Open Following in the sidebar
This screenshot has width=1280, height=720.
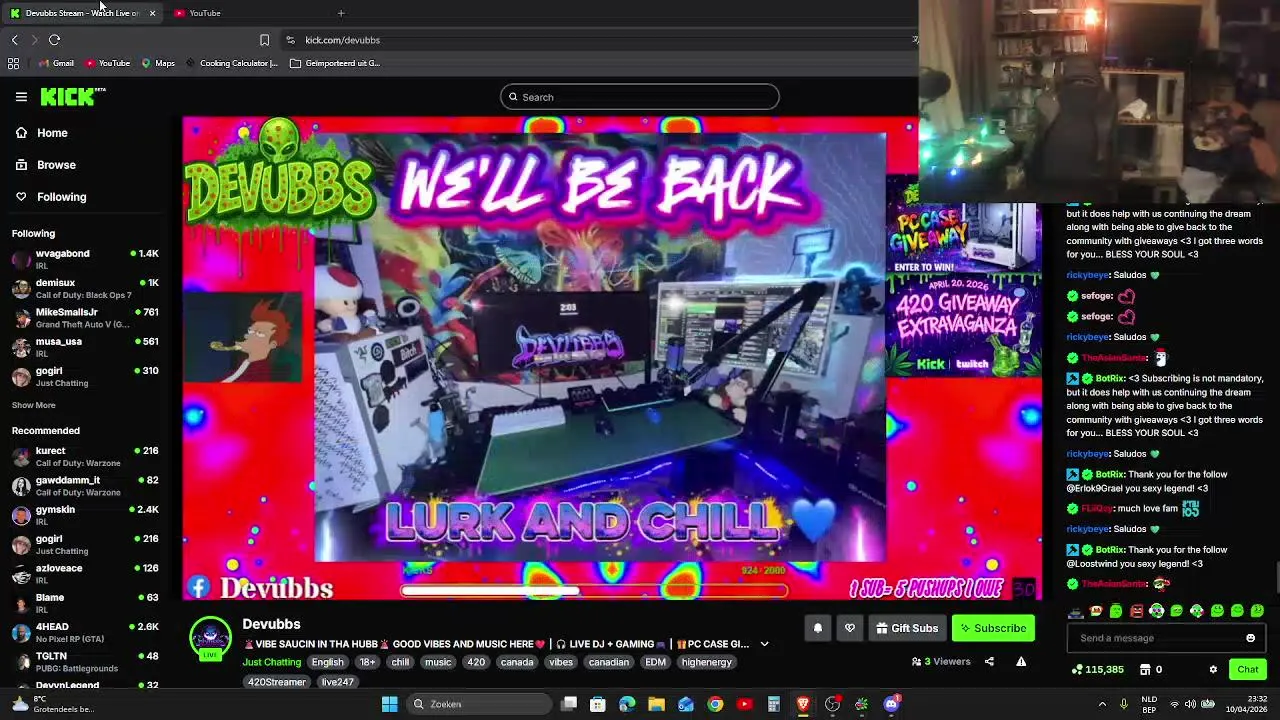[61, 197]
